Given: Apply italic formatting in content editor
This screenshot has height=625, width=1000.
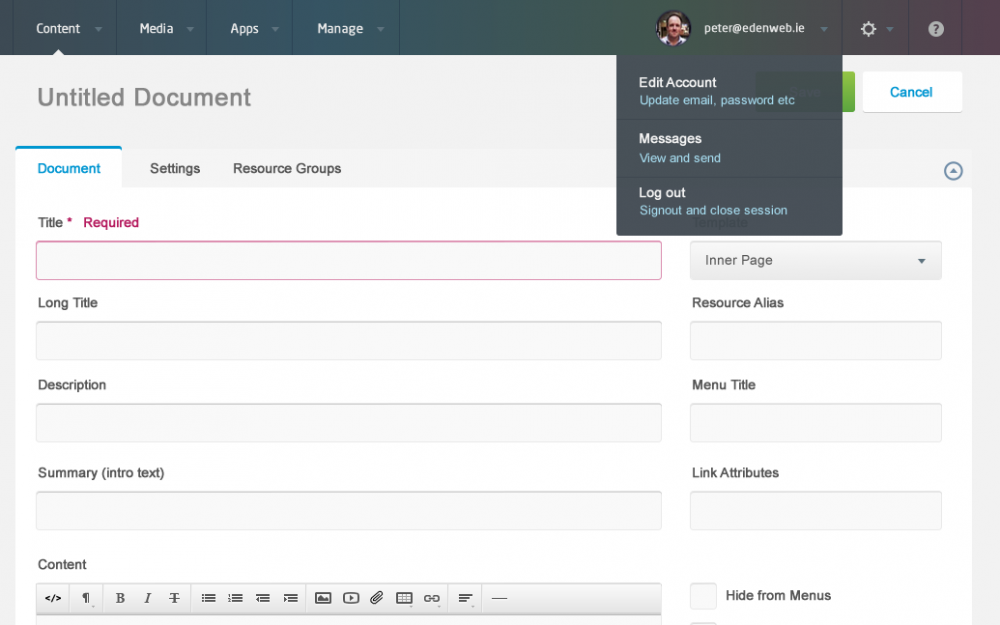Looking at the screenshot, I should 147,598.
